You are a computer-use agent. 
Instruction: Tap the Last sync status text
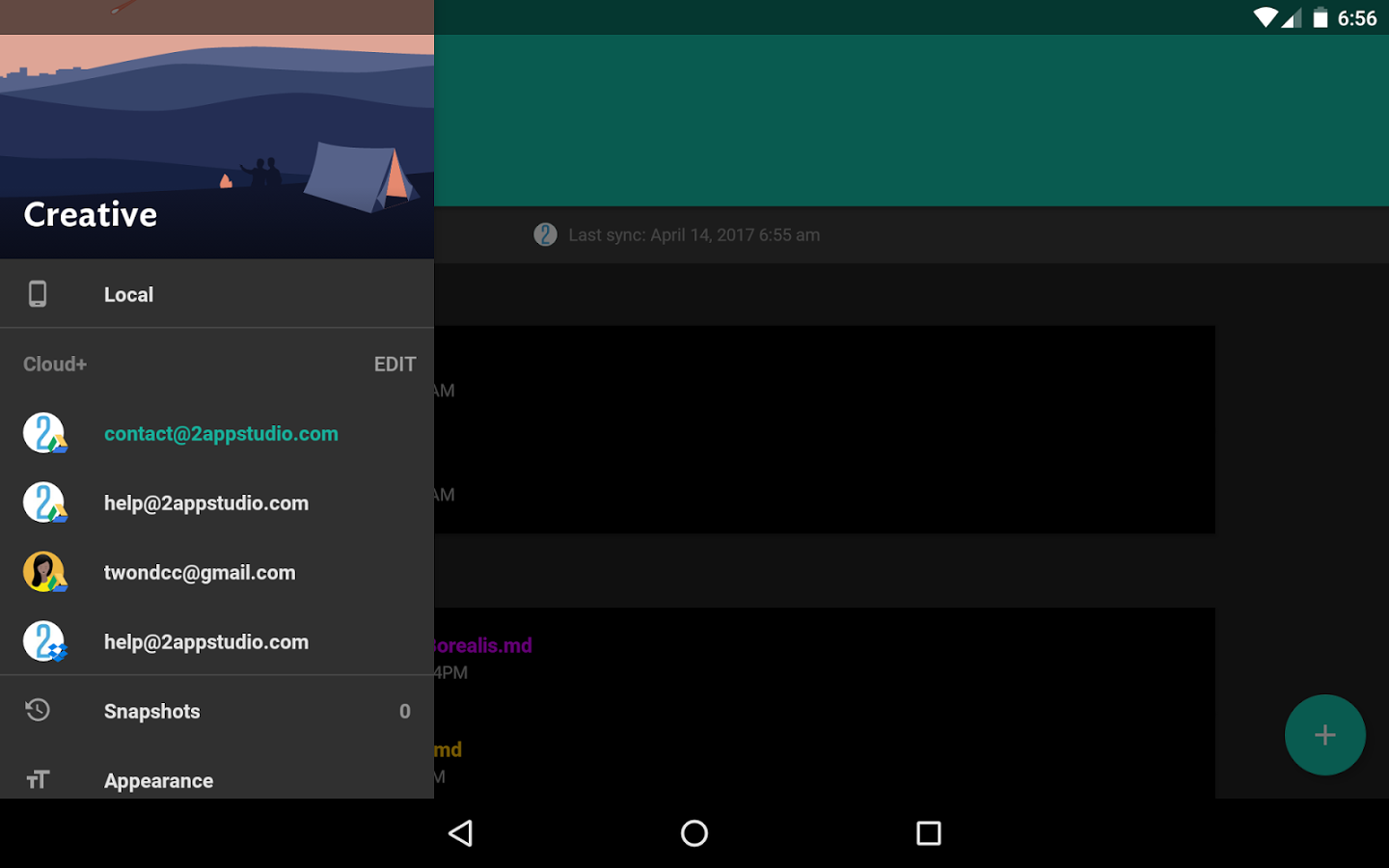pos(694,235)
